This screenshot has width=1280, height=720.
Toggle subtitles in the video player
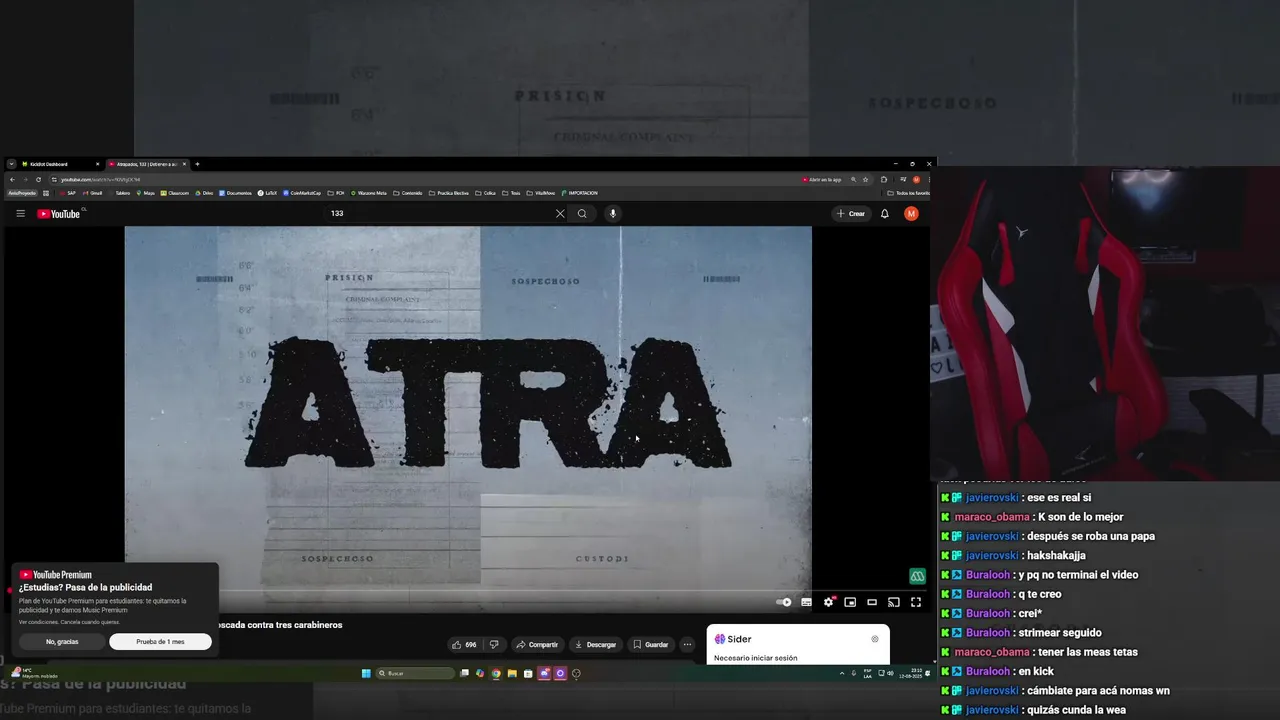coord(806,602)
